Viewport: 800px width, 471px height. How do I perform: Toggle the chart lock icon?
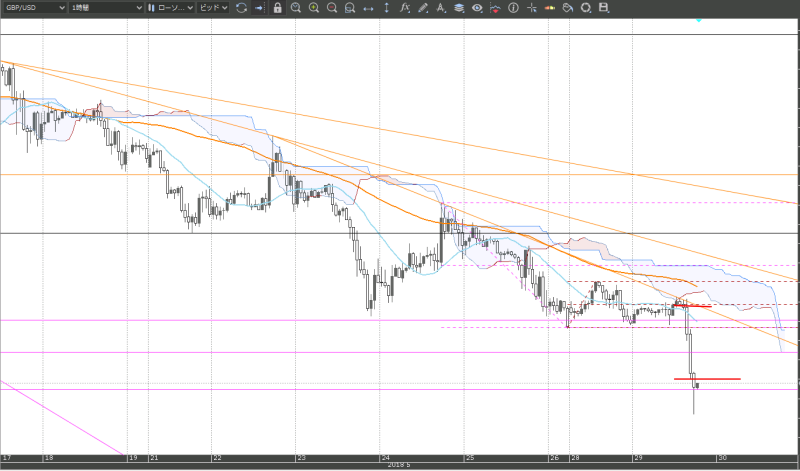point(278,8)
